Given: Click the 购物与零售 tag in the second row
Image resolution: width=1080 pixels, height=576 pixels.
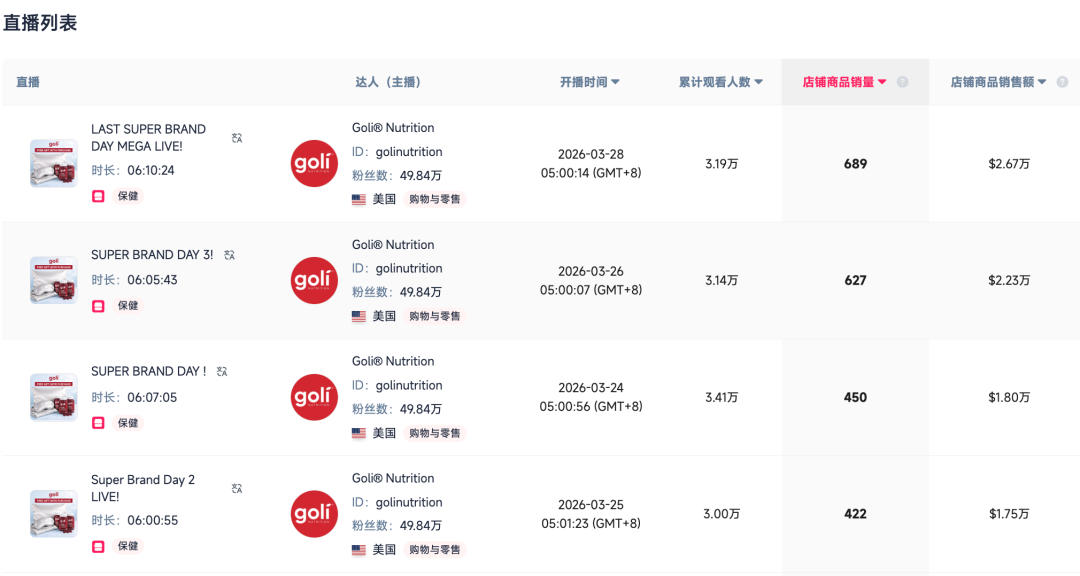Looking at the screenshot, I should point(434,316).
